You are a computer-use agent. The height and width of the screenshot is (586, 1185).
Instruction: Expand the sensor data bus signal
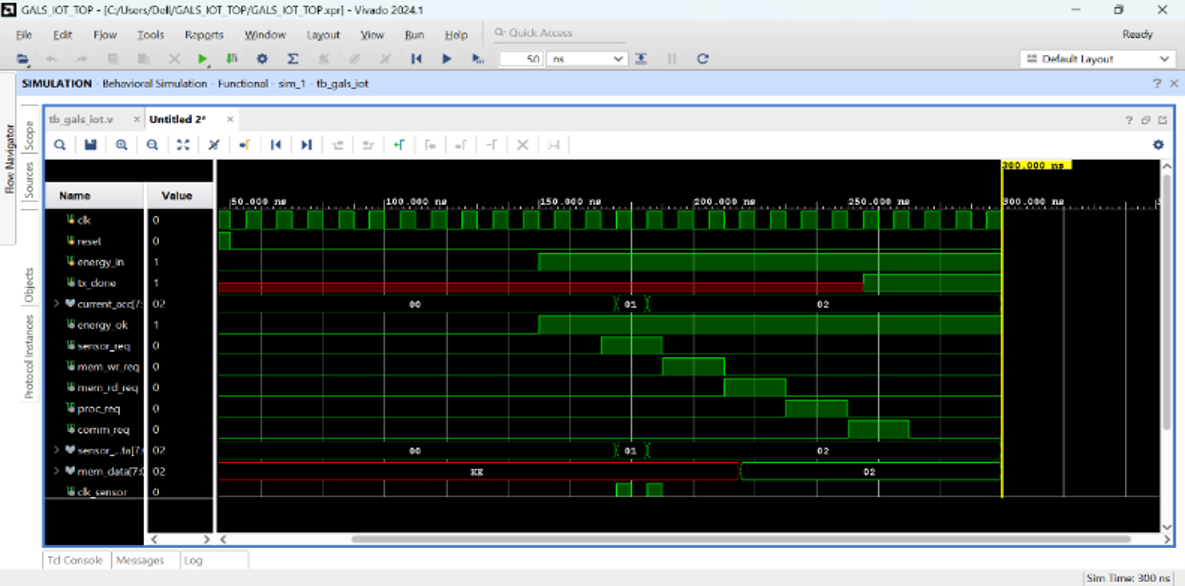click(57, 450)
